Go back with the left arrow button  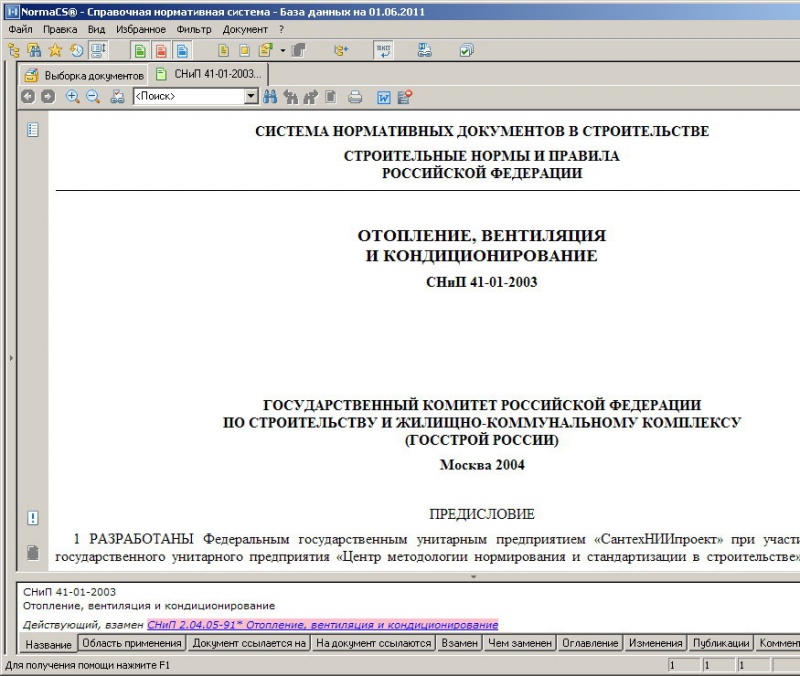[27, 97]
